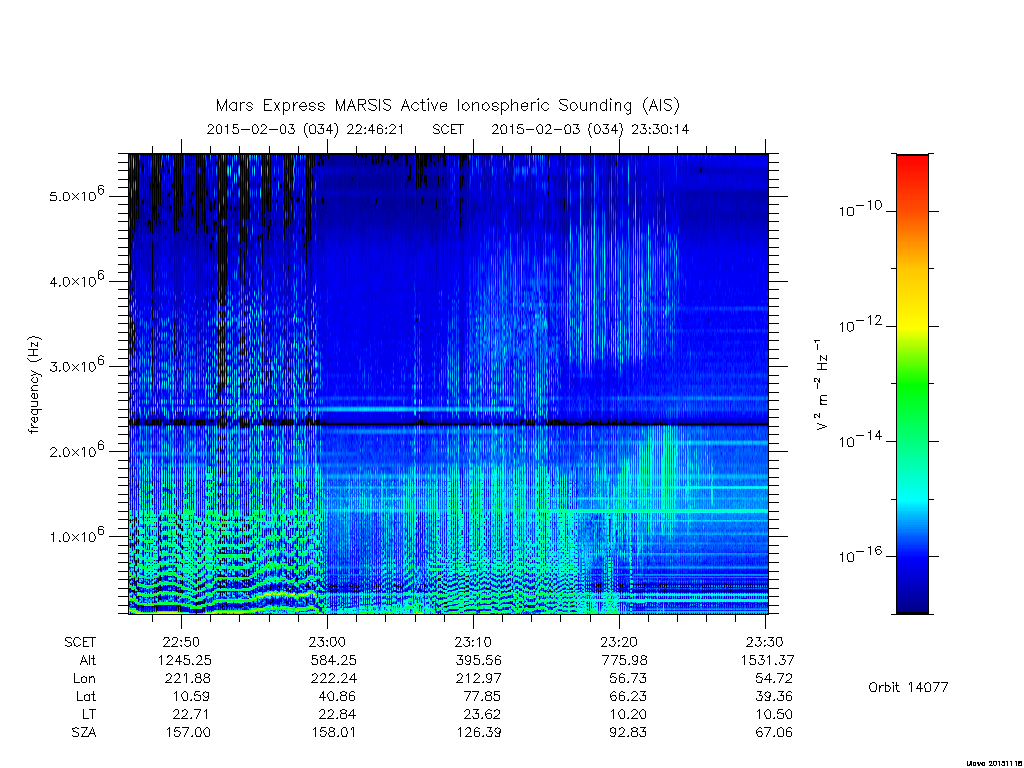The height and width of the screenshot is (768, 1024).
Task: Click the 23:00 SCET time label
Action: (328, 642)
